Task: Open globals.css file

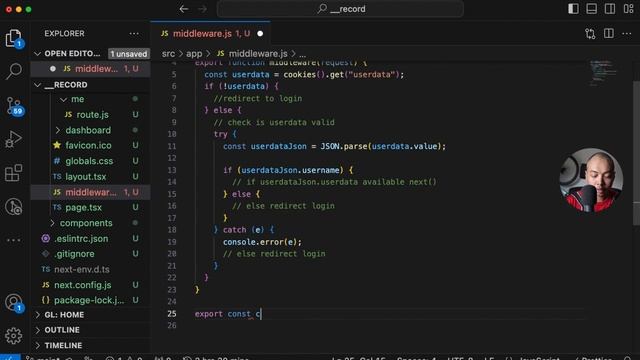Action: 91,161
